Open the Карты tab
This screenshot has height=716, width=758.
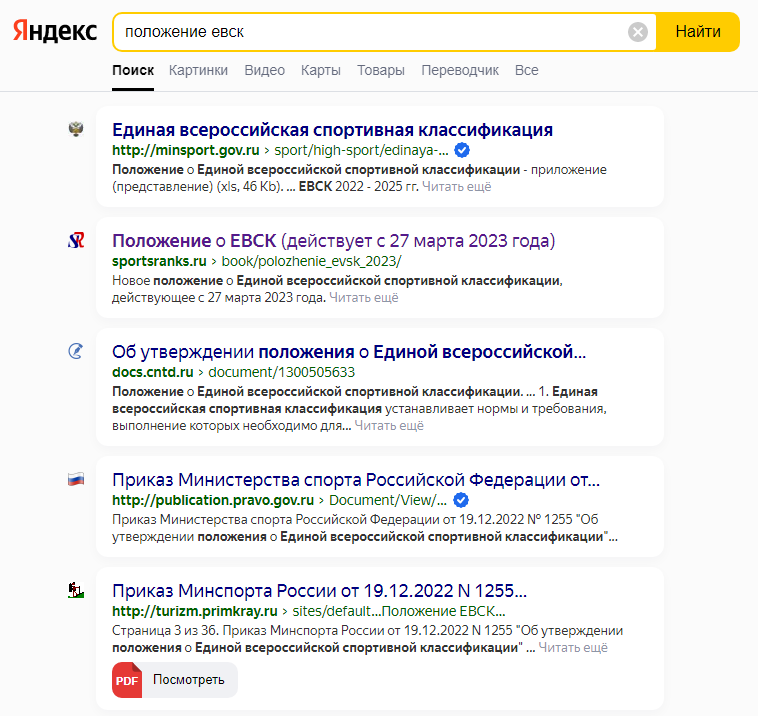[321, 70]
